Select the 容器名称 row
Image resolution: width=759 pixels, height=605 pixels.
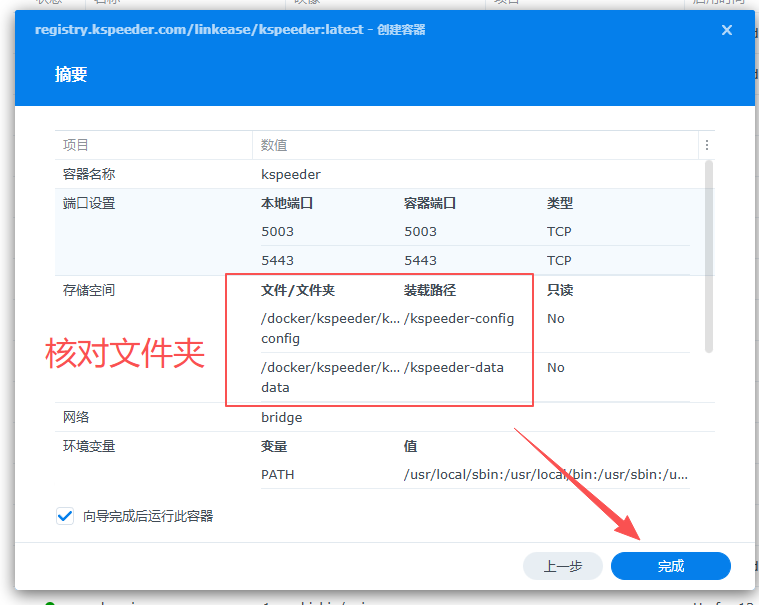(x=89, y=174)
